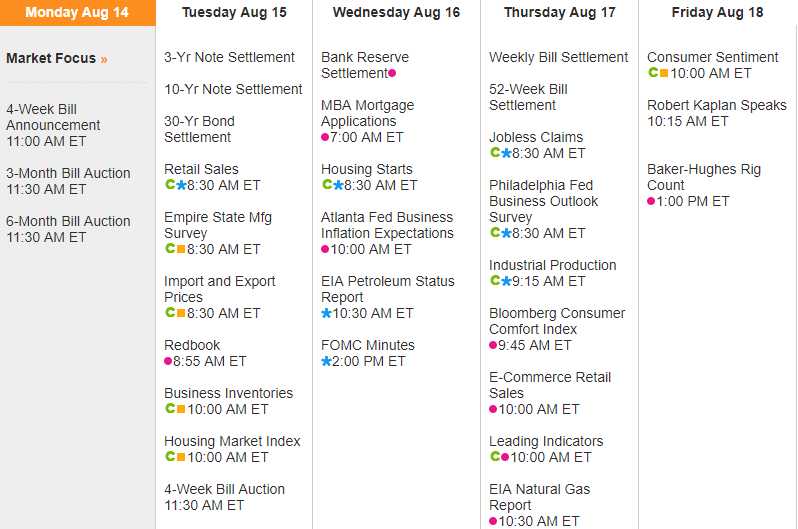Expand Market Focus with the double arrow
Screen dimensions: 798x529
[104, 59]
